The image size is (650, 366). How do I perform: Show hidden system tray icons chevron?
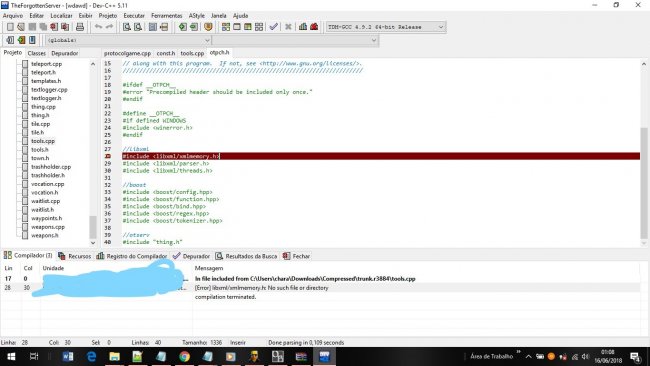click(529, 356)
